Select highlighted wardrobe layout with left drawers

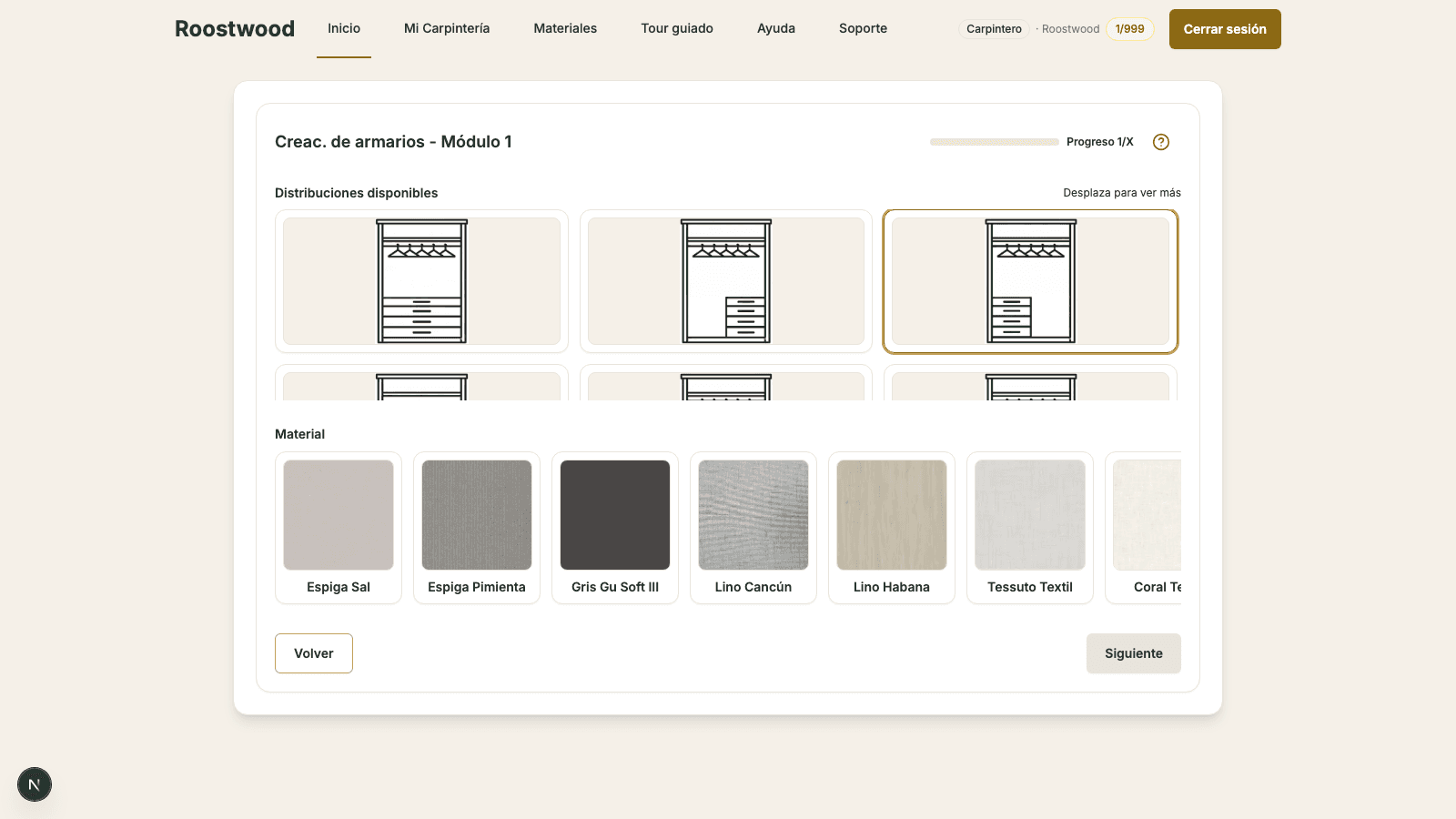[1030, 281]
